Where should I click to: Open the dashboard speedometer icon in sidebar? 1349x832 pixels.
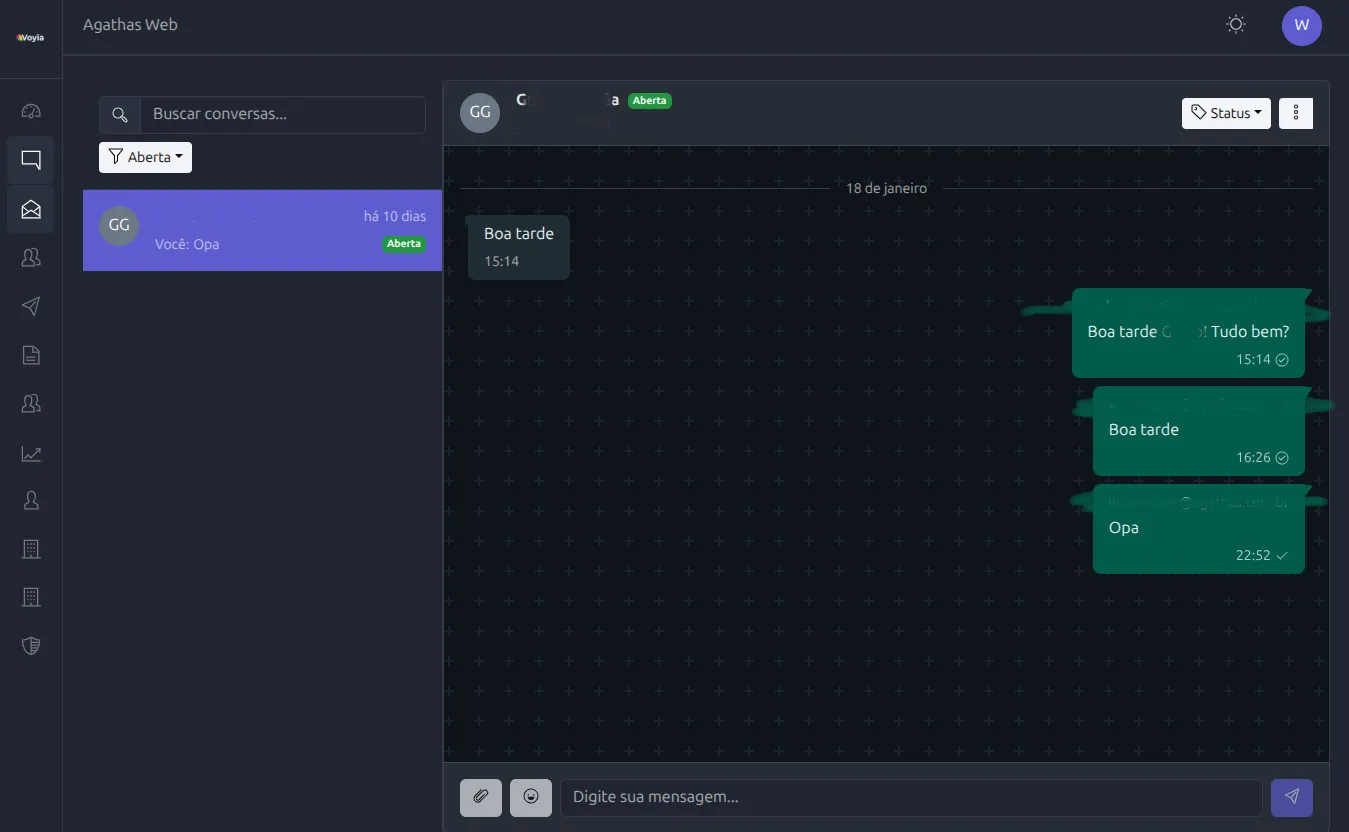[31, 111]
